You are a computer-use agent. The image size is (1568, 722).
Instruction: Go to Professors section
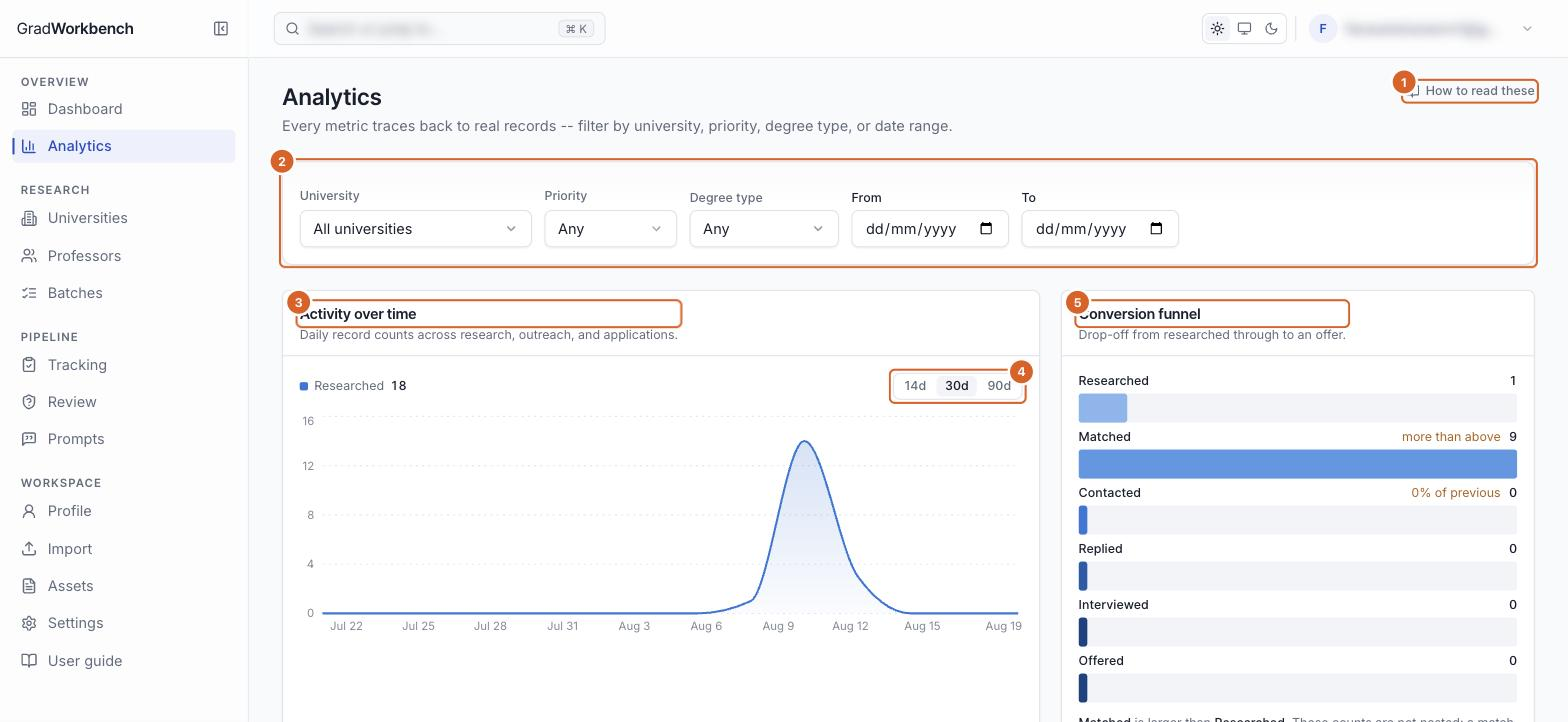click(x=124, y=256)
